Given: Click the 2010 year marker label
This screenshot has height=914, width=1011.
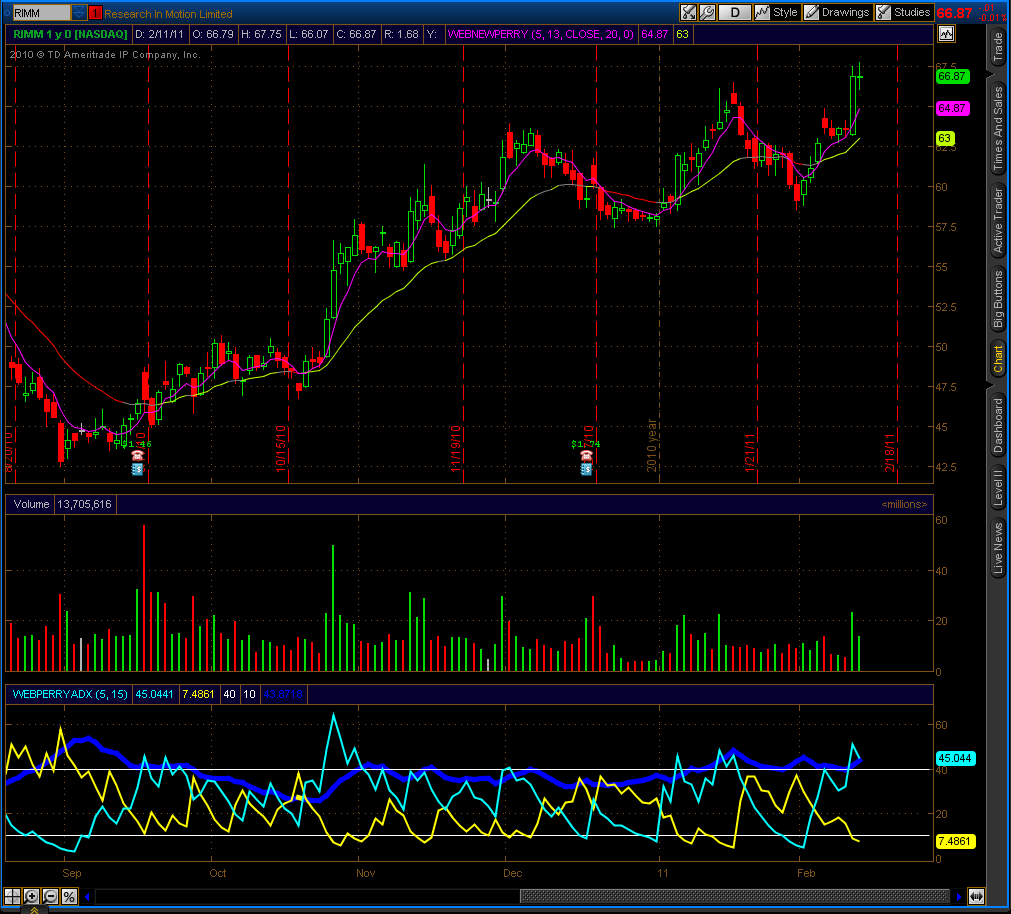Looking at the screenshot, I should [652, 445].
